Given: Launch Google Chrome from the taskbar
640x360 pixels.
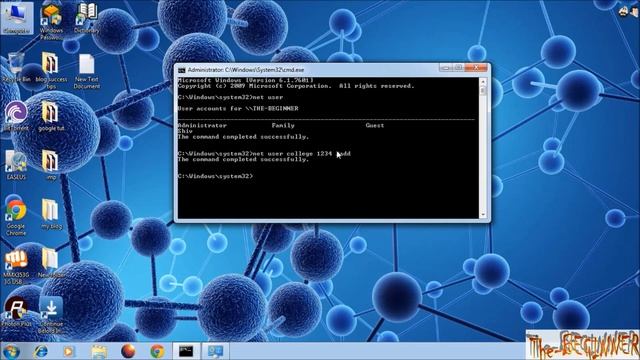Looking at the screenshot, I should (x=157, y=351).
